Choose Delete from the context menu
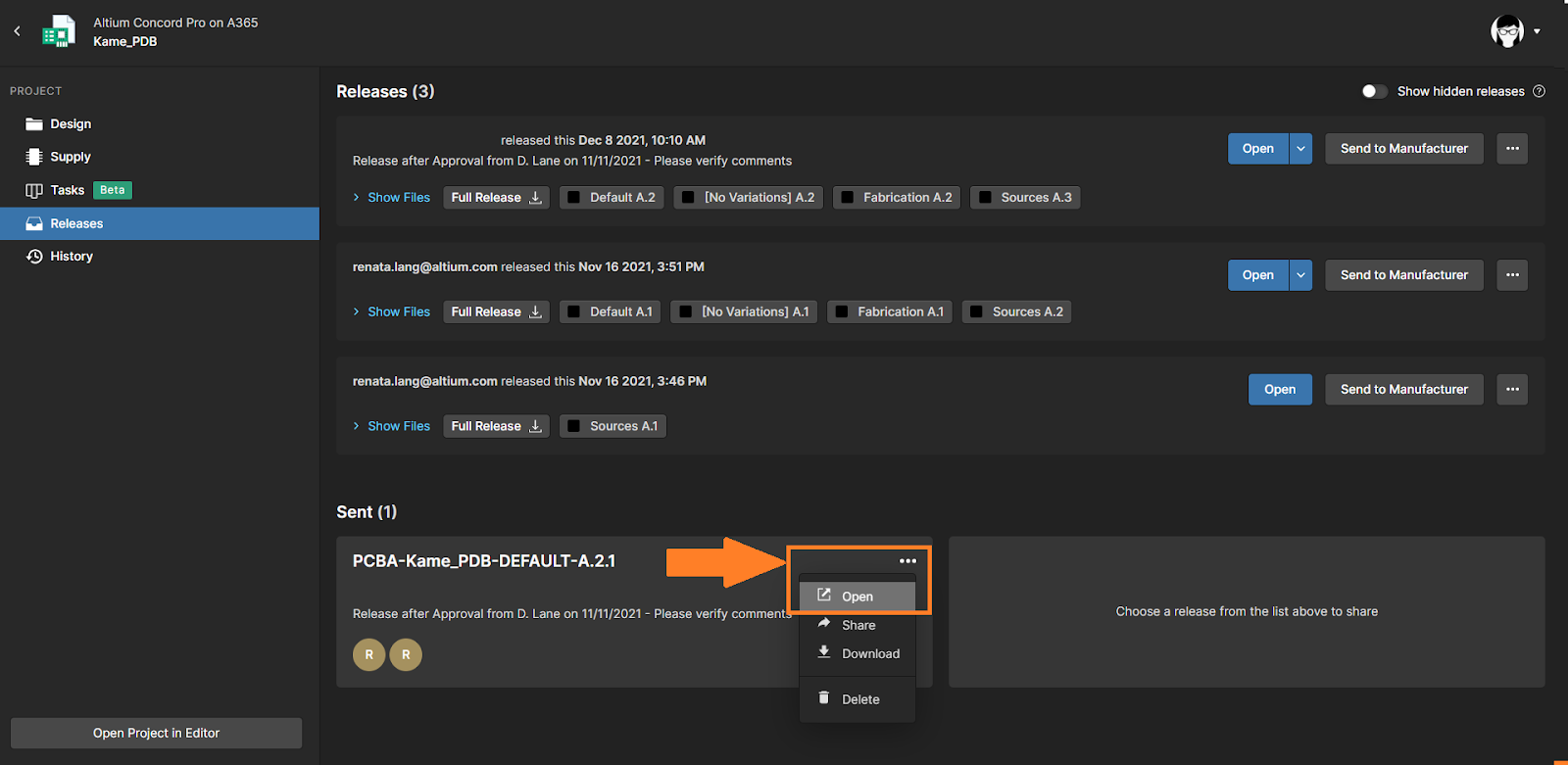1568x765 pixels. 859,699
